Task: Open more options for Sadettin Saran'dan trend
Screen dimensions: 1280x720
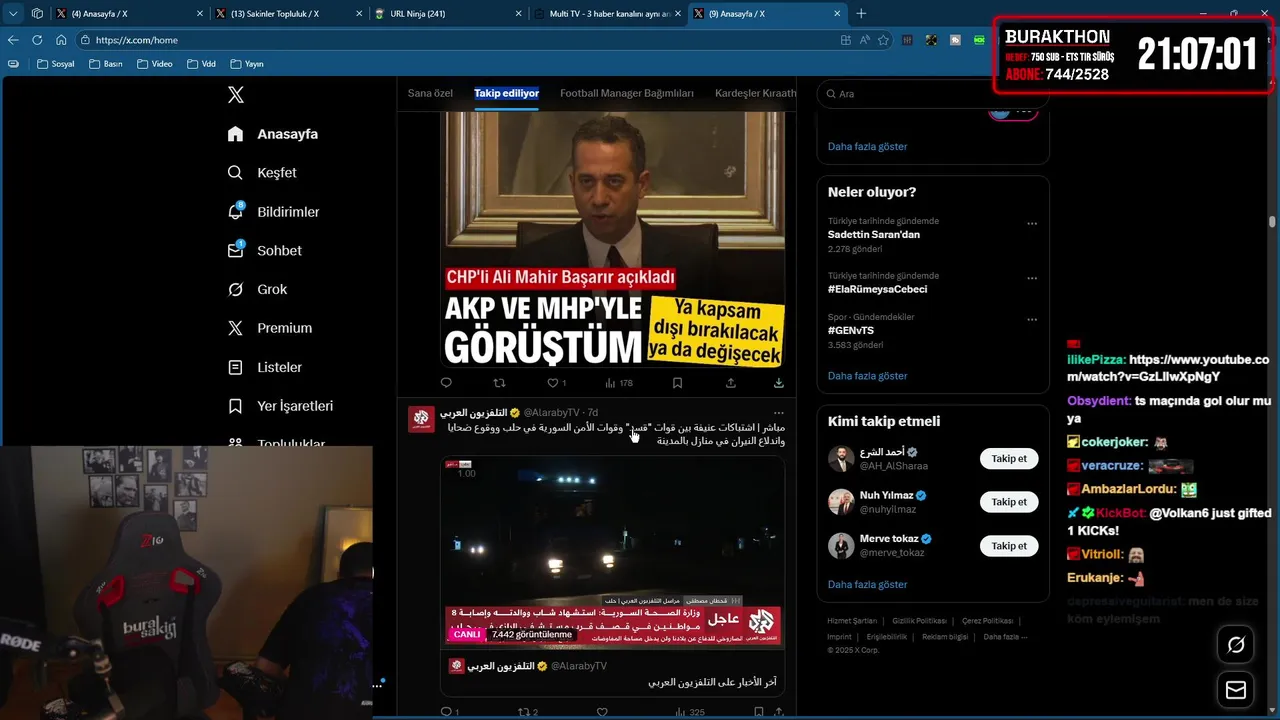Action: coord(1032,223)
